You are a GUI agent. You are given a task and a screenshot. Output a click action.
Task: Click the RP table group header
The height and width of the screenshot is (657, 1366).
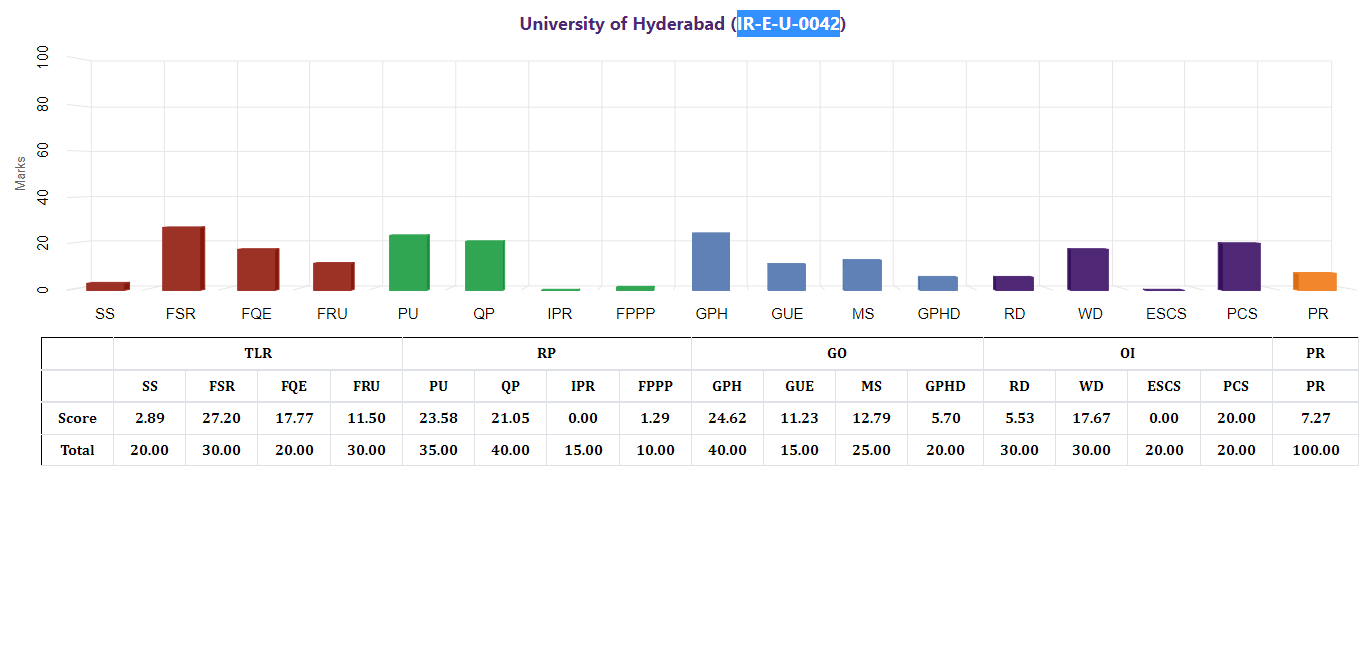coord(546,353)
